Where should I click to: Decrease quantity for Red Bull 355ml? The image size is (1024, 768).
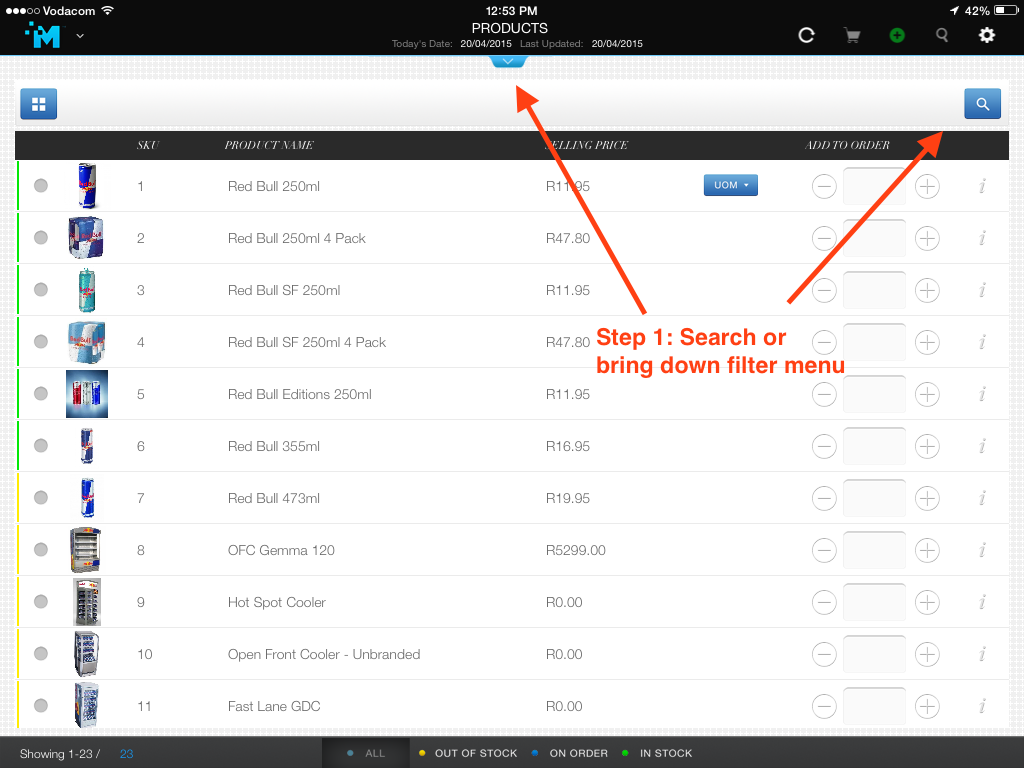pos(824,447)
